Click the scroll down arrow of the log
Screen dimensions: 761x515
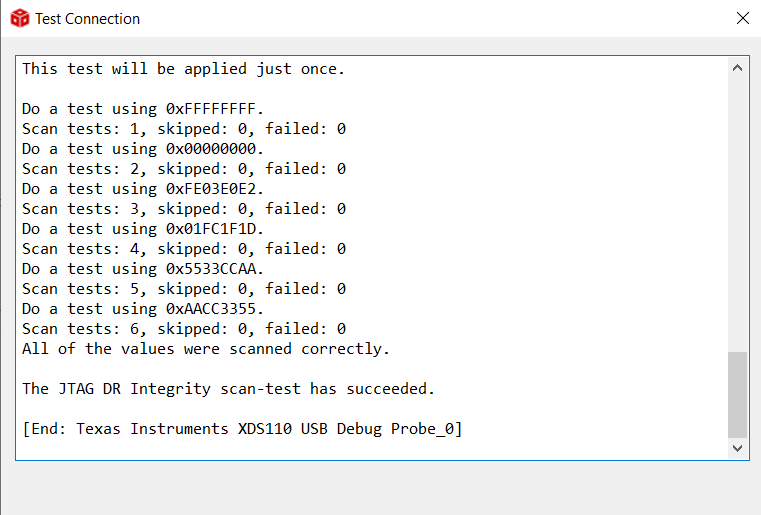[x=737, y=449]
